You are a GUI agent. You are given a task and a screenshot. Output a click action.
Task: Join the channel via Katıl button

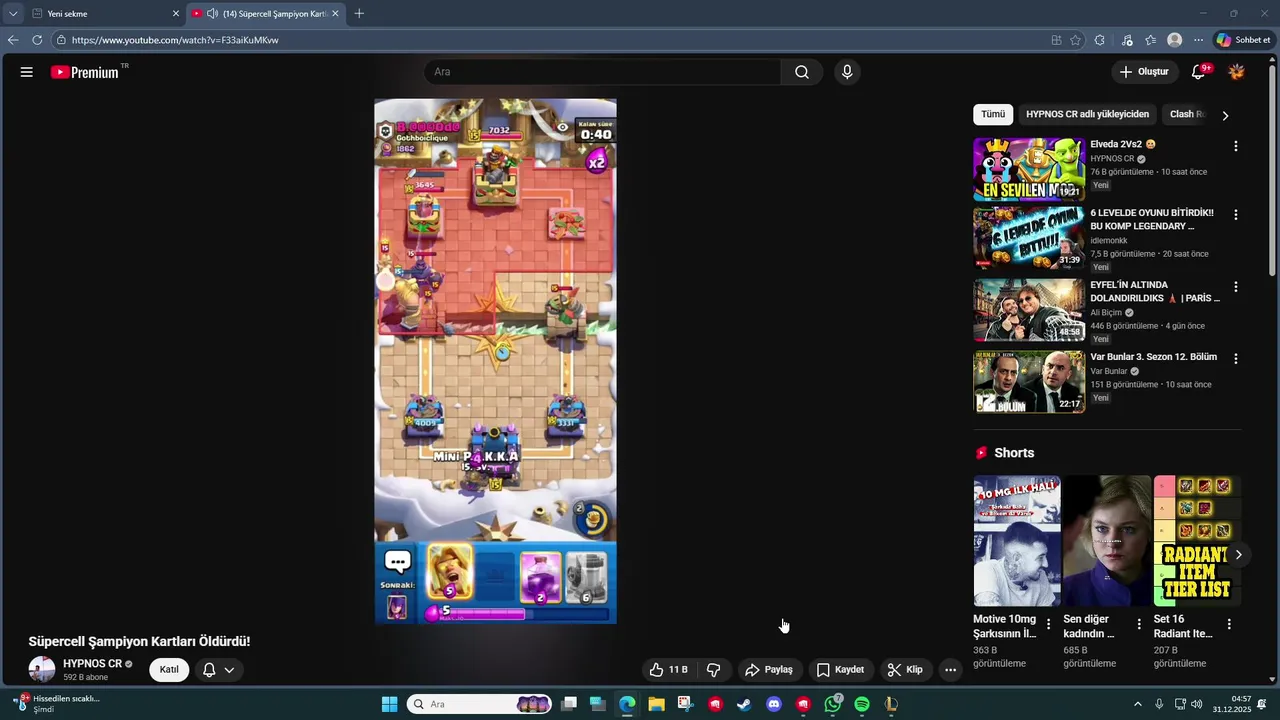tap(169, 670)
